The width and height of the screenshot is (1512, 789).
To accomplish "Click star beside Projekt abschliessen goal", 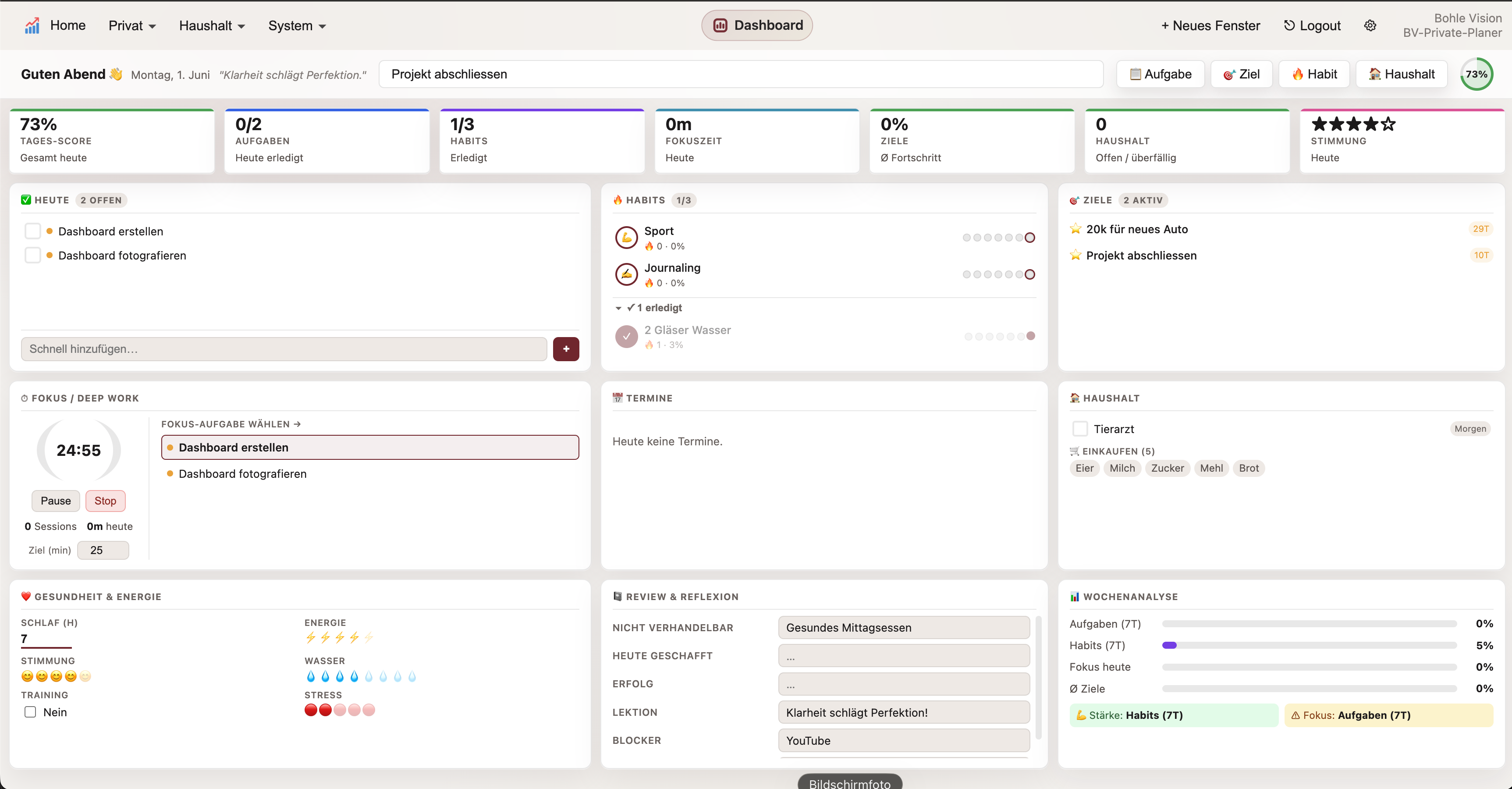I will tap(1075, 255).
